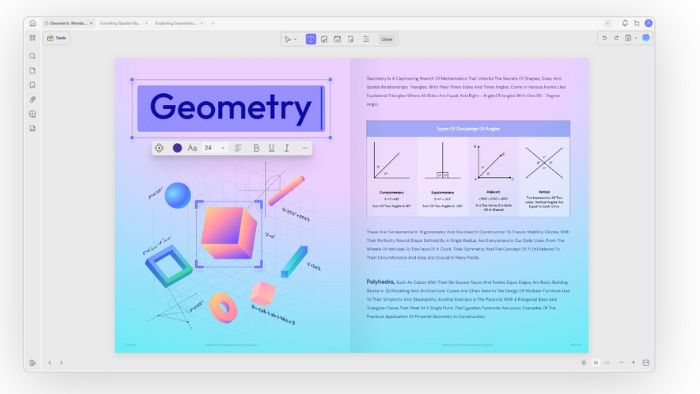Expand the cursor select tool dropdown arrow
This screenshot has width=700, height=394.
coord(295,39)
